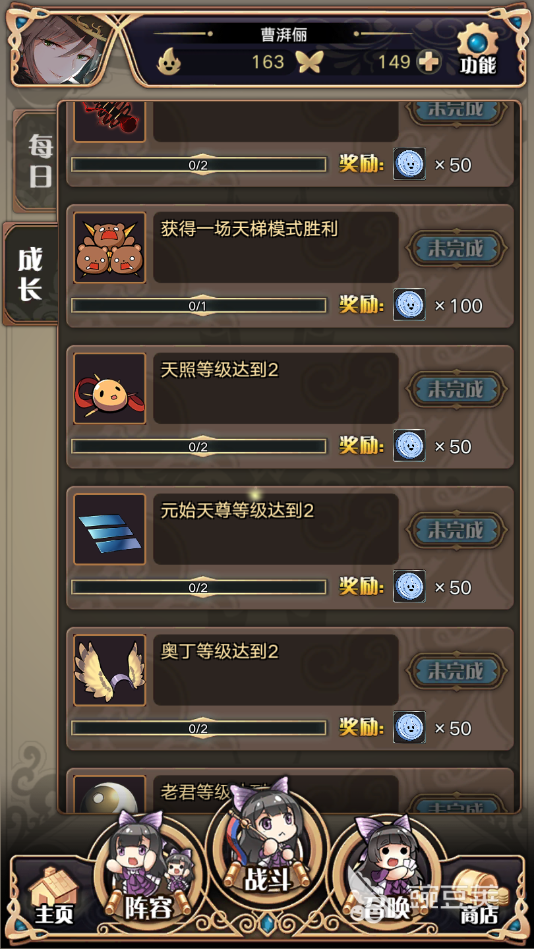
Task: Click 未完成 button for 天梯模式 task
Action: [456, 248]
